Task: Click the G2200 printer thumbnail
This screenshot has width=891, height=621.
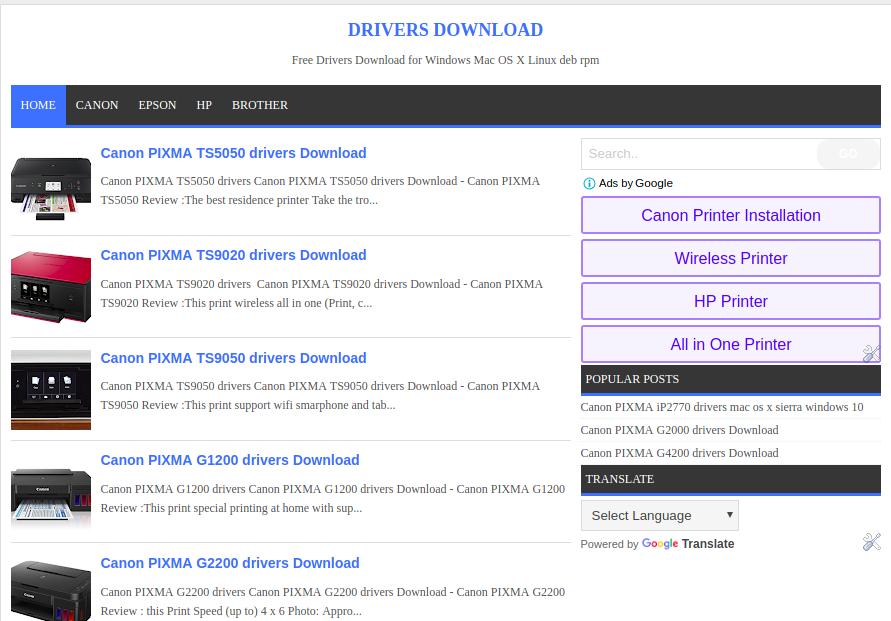Action: [51, 590]
